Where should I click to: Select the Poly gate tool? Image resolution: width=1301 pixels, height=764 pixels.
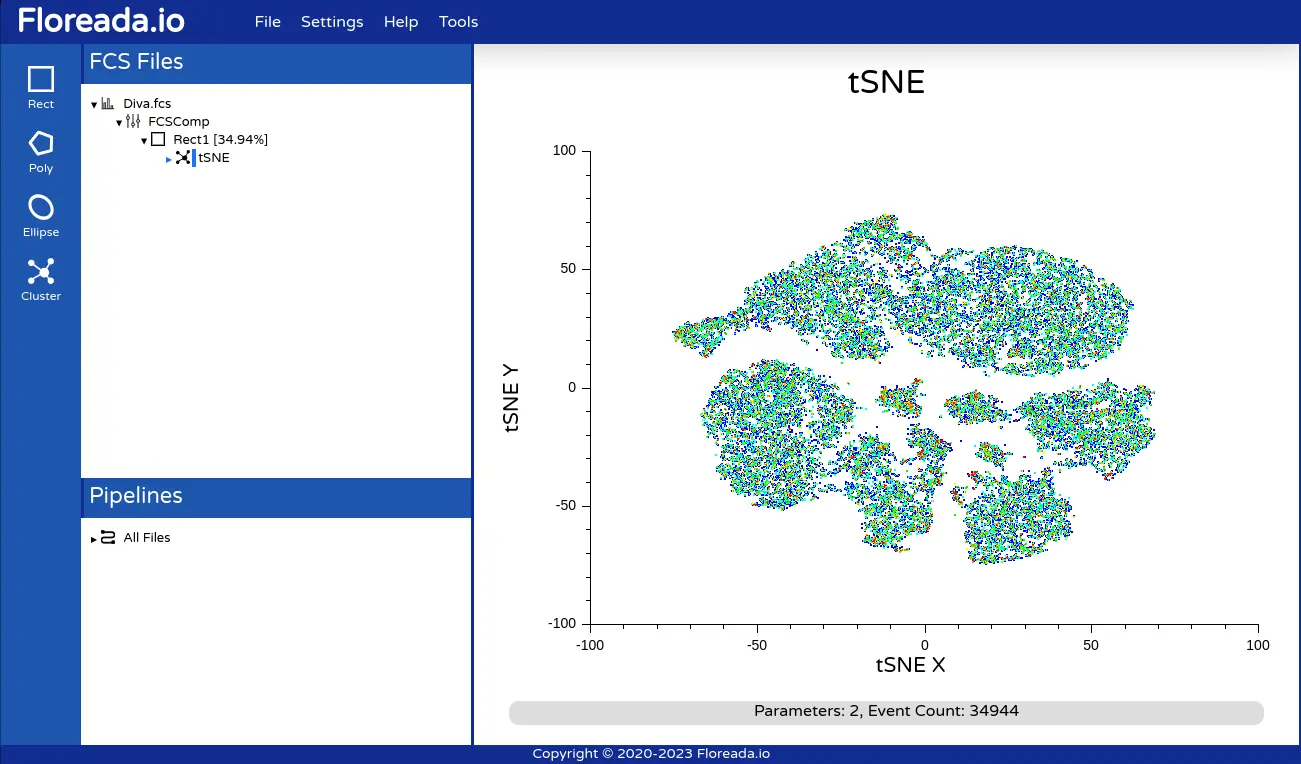pyautogui.click(x=41, y=151)
